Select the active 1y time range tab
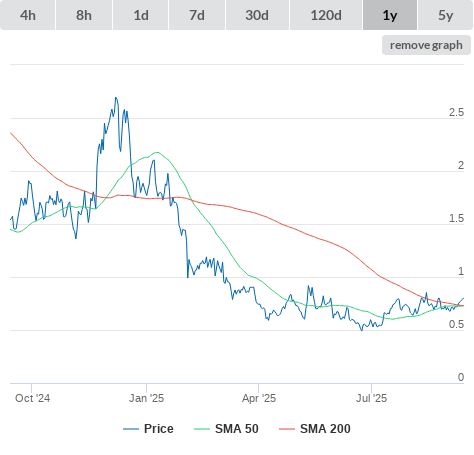Screen dimensions: 474x455 [390, 15]
